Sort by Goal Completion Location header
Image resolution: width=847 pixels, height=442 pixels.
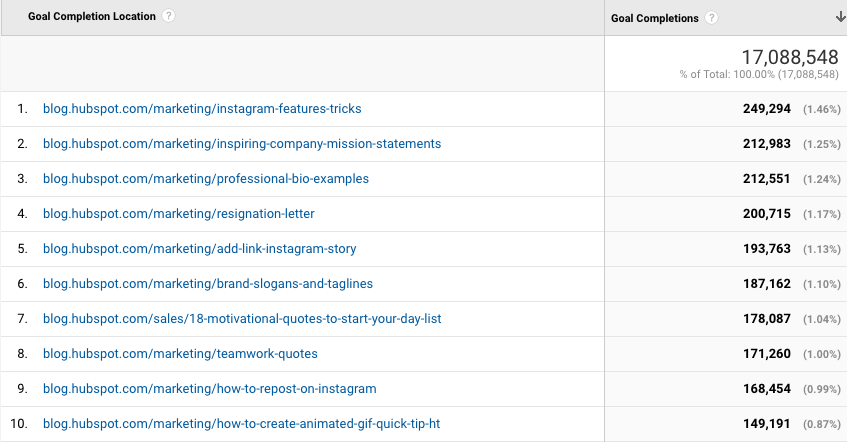[99, 17]
